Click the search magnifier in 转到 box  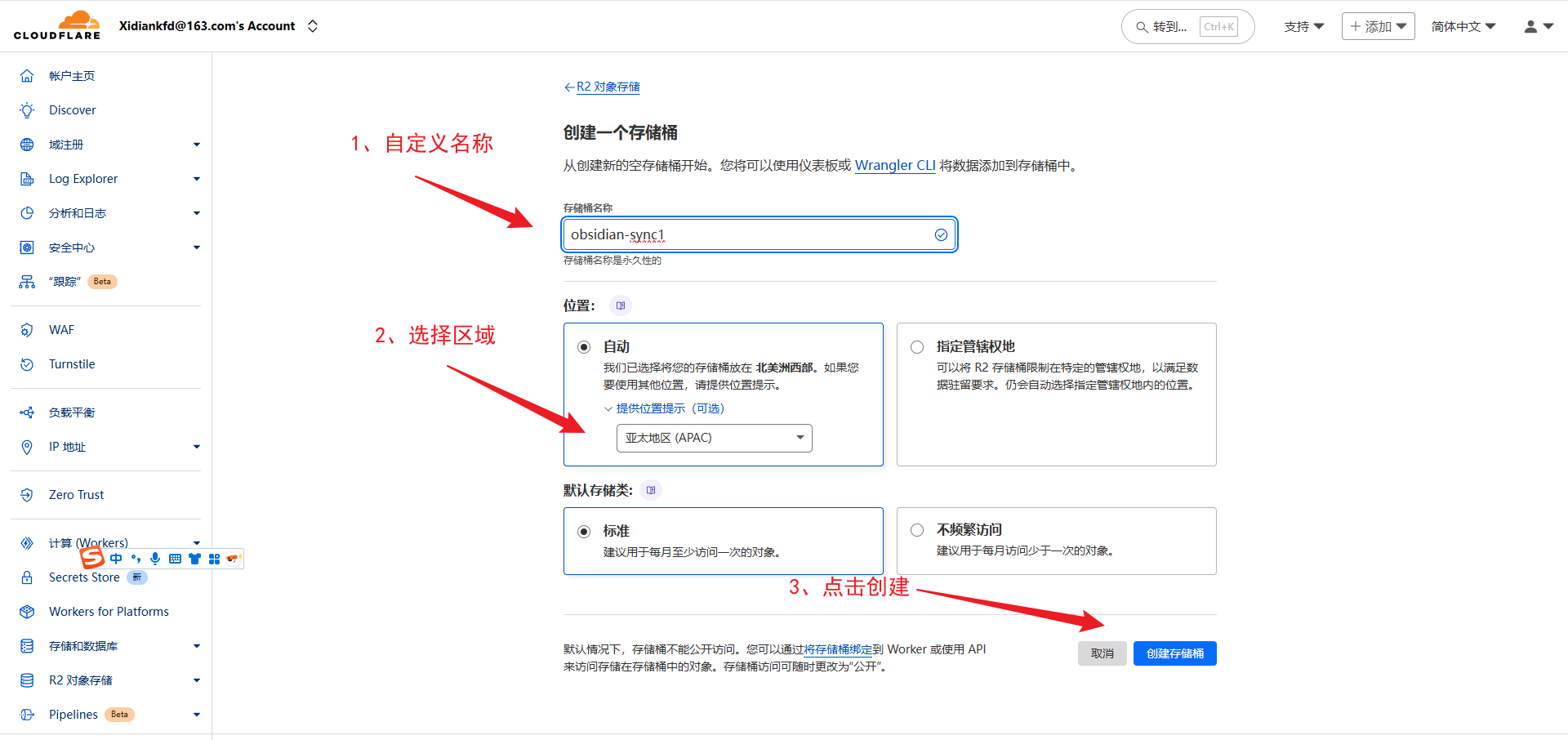pos(1141,26)
